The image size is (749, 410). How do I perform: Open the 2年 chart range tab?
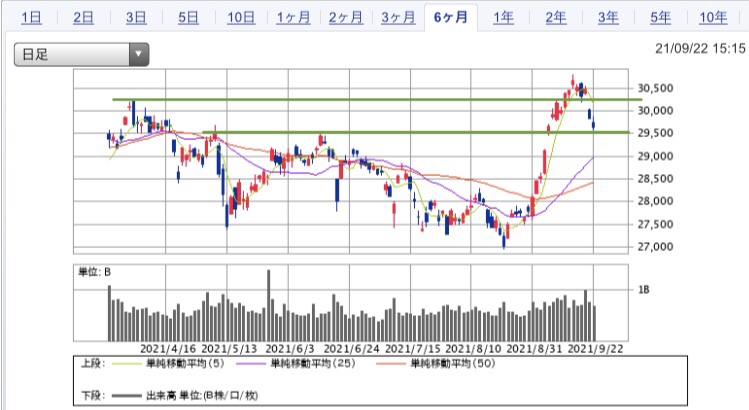pos(556,18)
